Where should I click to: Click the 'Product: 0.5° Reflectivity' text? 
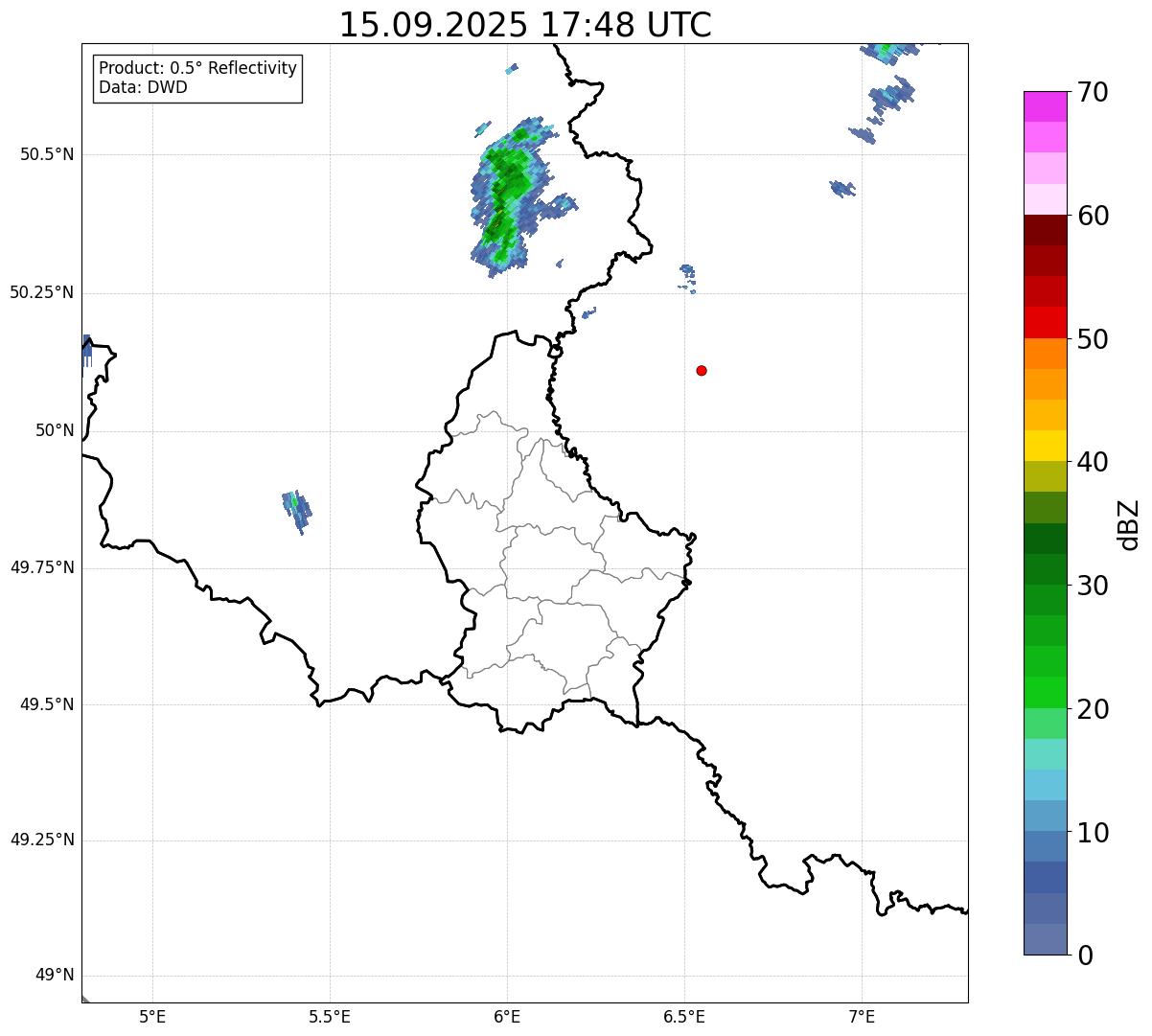197,68
